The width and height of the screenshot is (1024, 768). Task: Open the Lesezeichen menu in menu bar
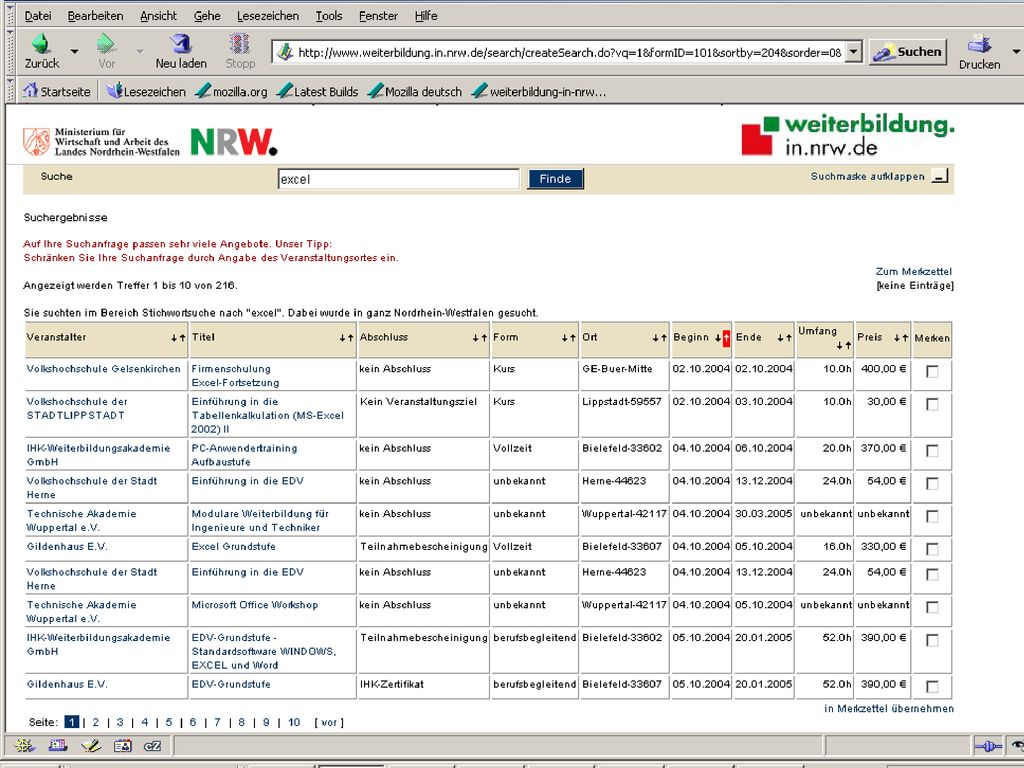point(268,16)
